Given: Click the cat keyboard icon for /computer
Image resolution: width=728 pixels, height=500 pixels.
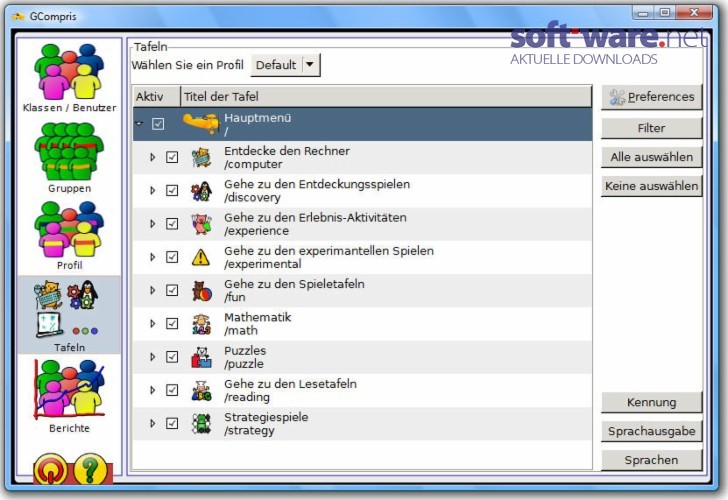Looking at the screenshot, I should 202,157.
